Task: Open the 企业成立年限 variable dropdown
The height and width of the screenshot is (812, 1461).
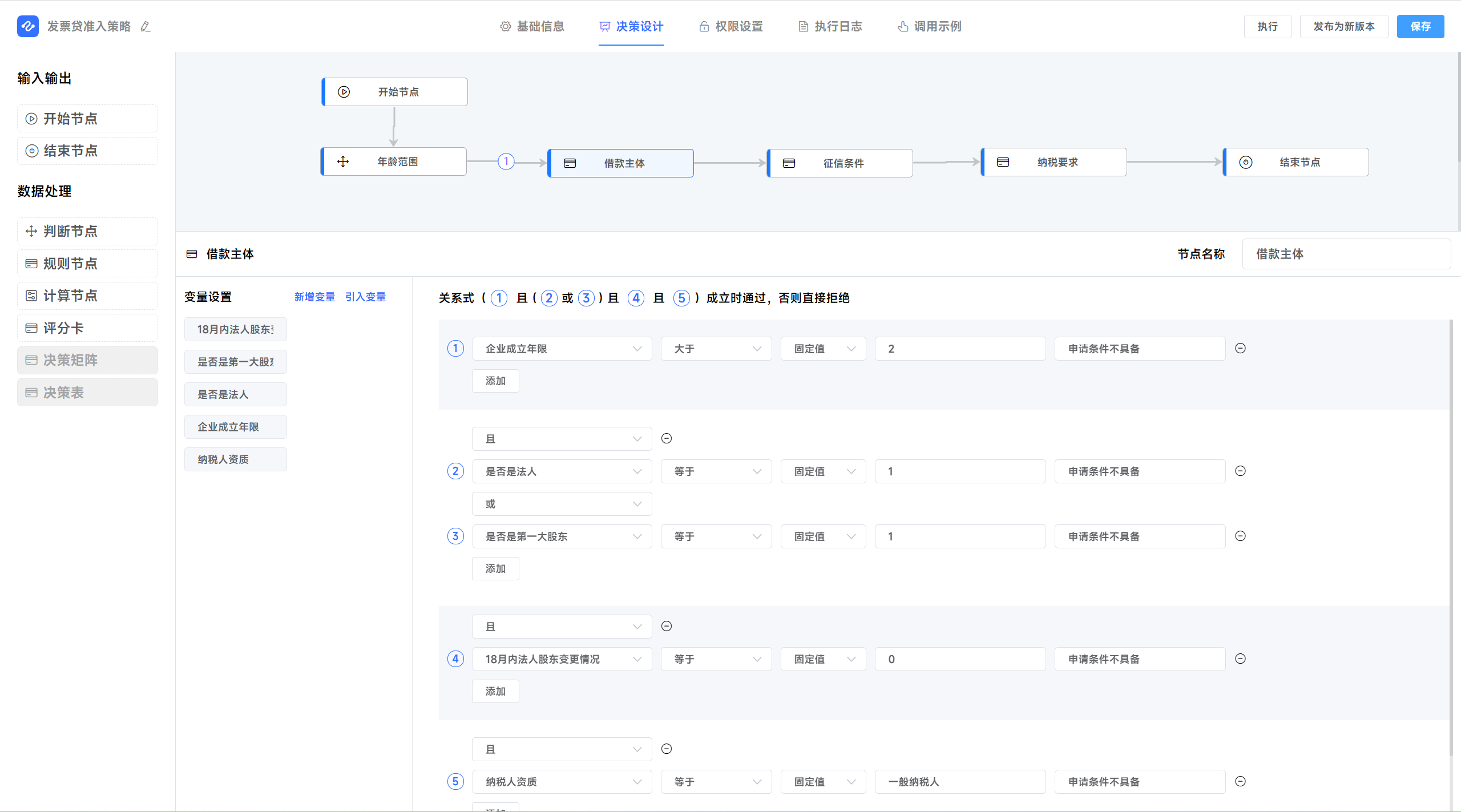Action: click(562, 349)
